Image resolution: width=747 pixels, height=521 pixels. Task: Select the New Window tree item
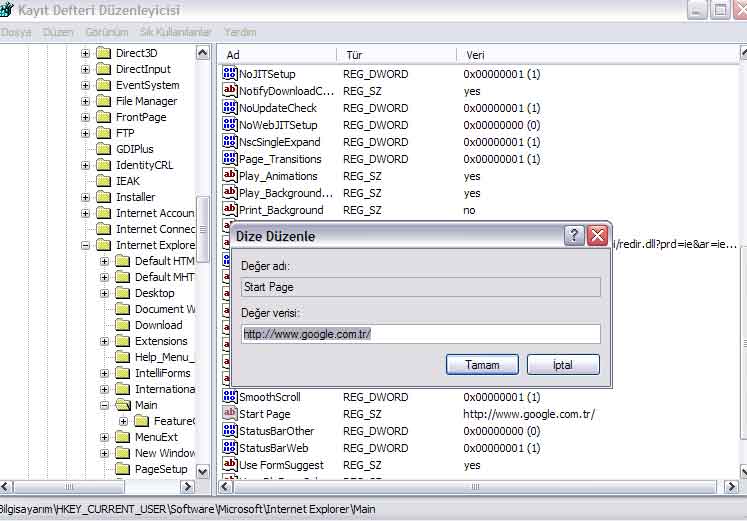[x=165, y=453]
